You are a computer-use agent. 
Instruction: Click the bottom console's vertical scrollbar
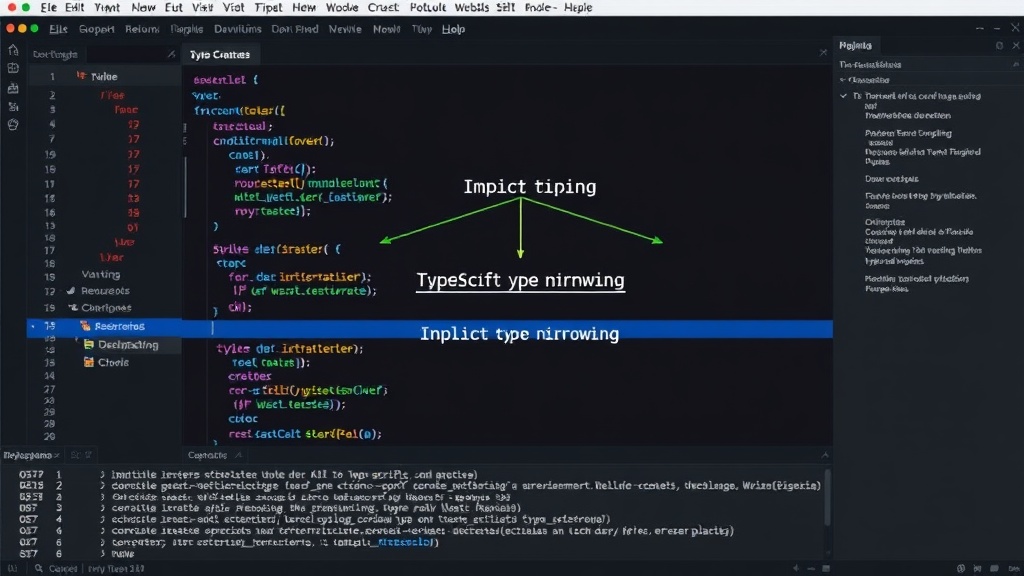(827, 496)
